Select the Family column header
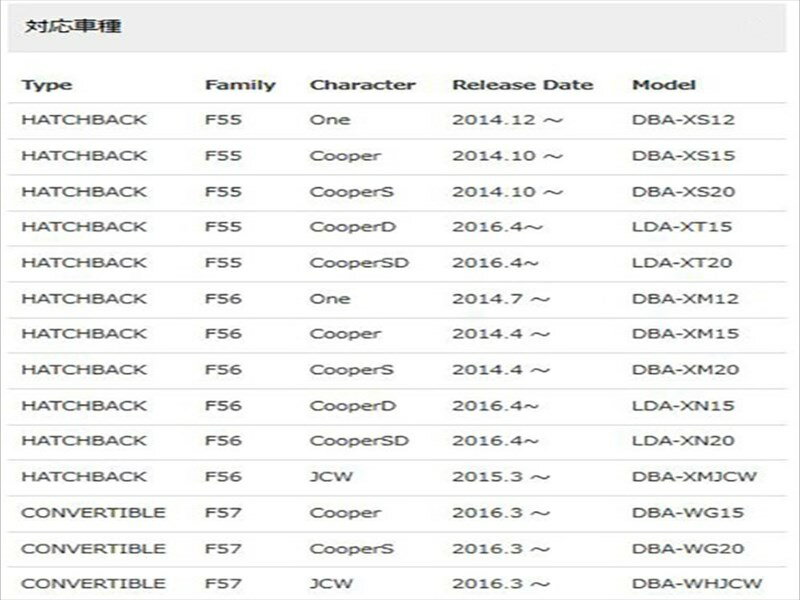 click(240, 85)
